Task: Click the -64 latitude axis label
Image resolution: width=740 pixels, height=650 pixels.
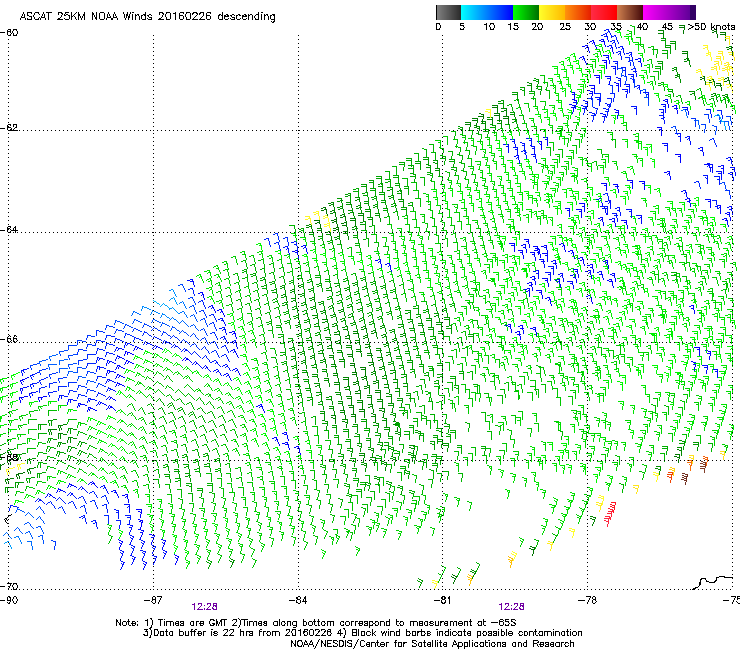Action: coord(9,230)
